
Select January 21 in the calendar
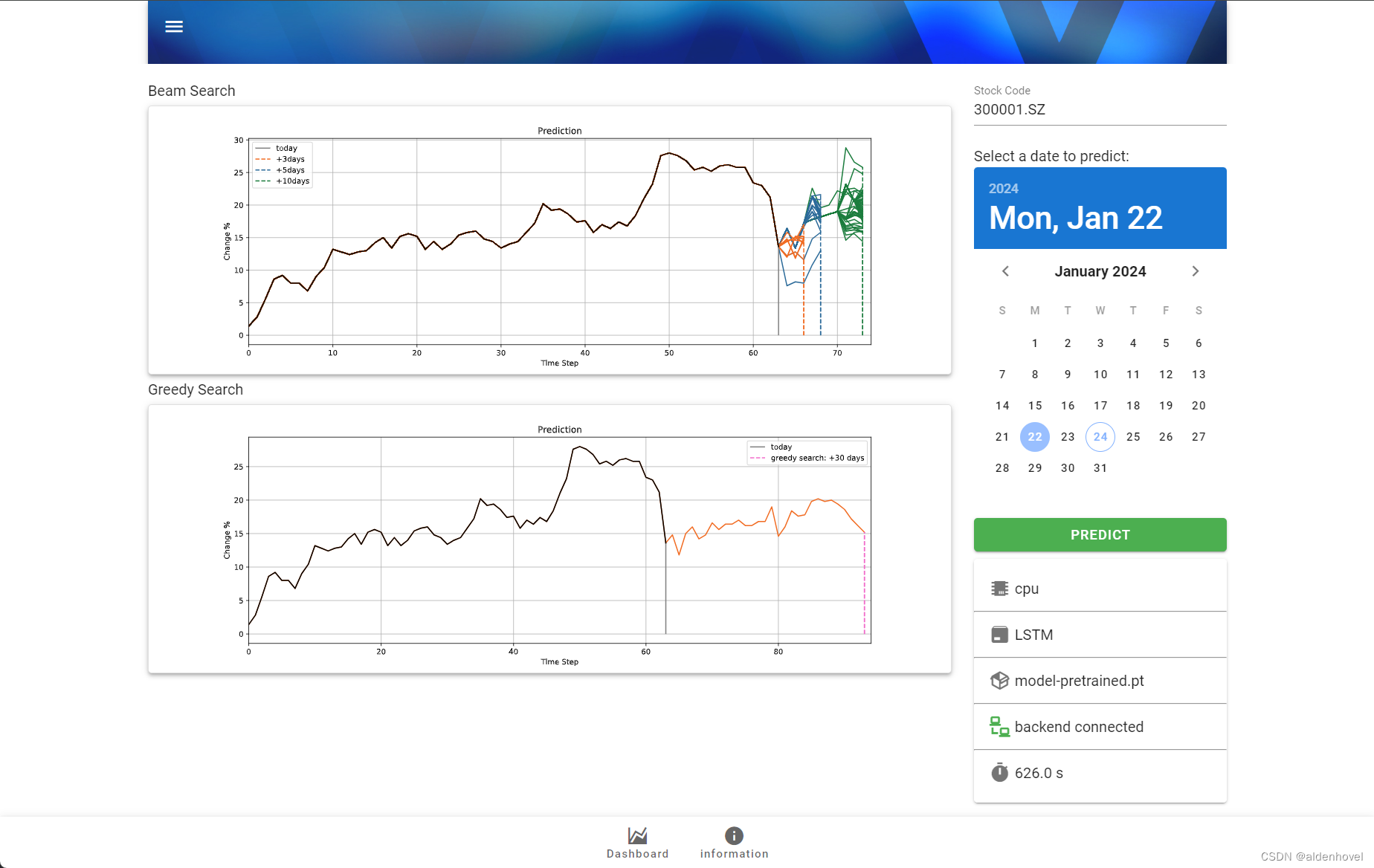coord(1002,437)
